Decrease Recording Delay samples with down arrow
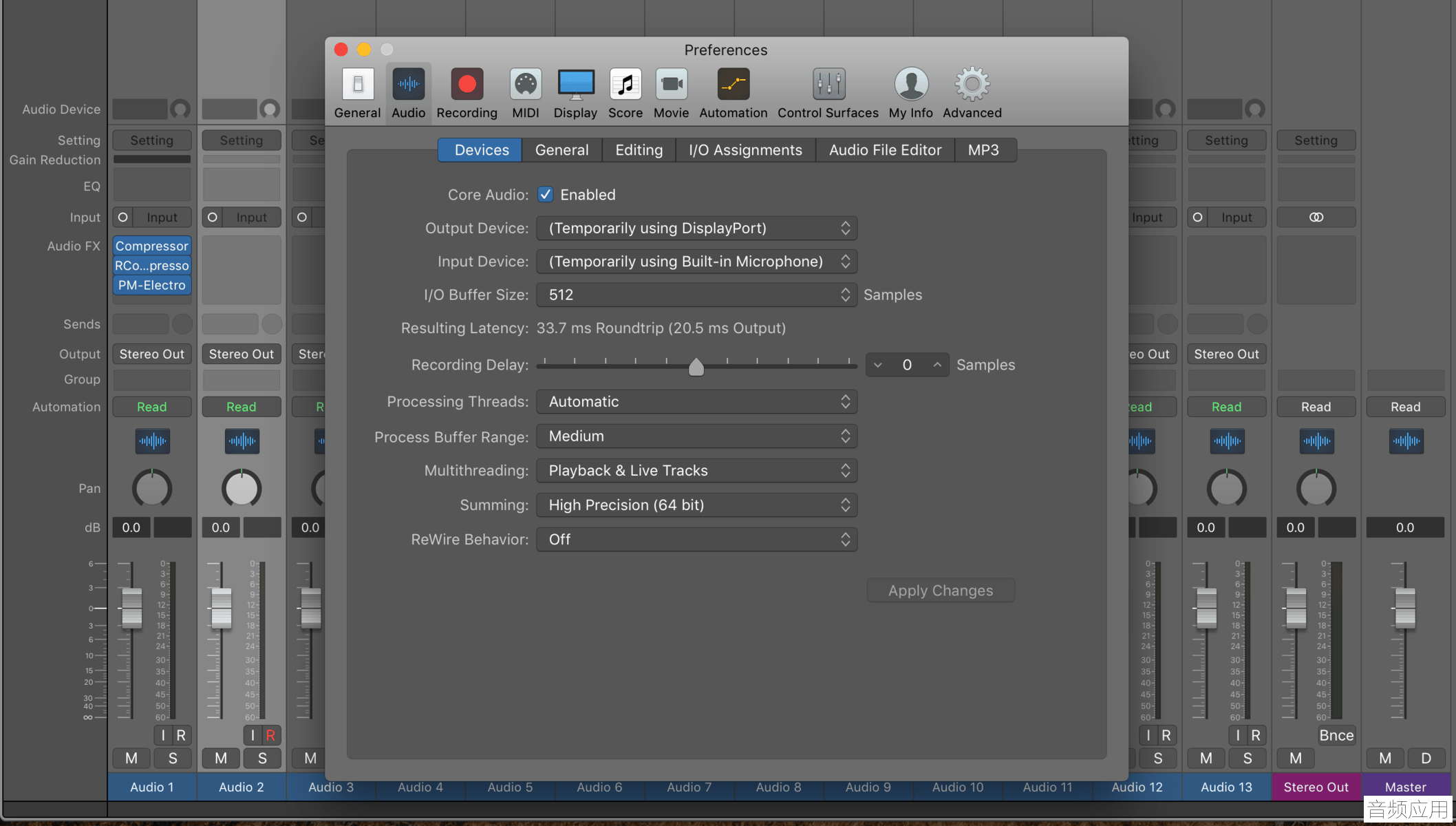The height and width of the screenshot is (826, 1456). (878, 365)
